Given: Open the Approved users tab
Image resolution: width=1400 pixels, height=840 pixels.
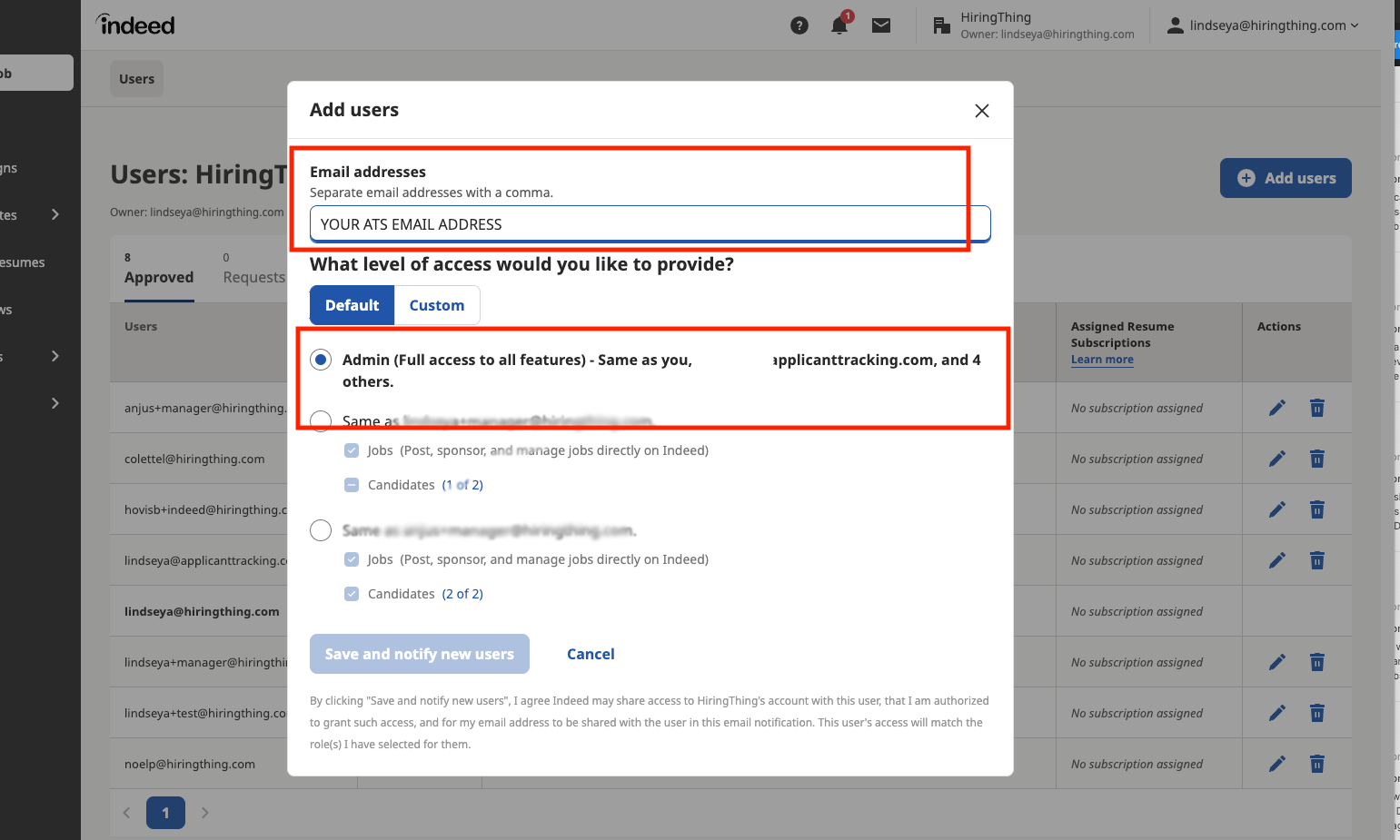Looking at the screenshot, I should coord(159,270).
